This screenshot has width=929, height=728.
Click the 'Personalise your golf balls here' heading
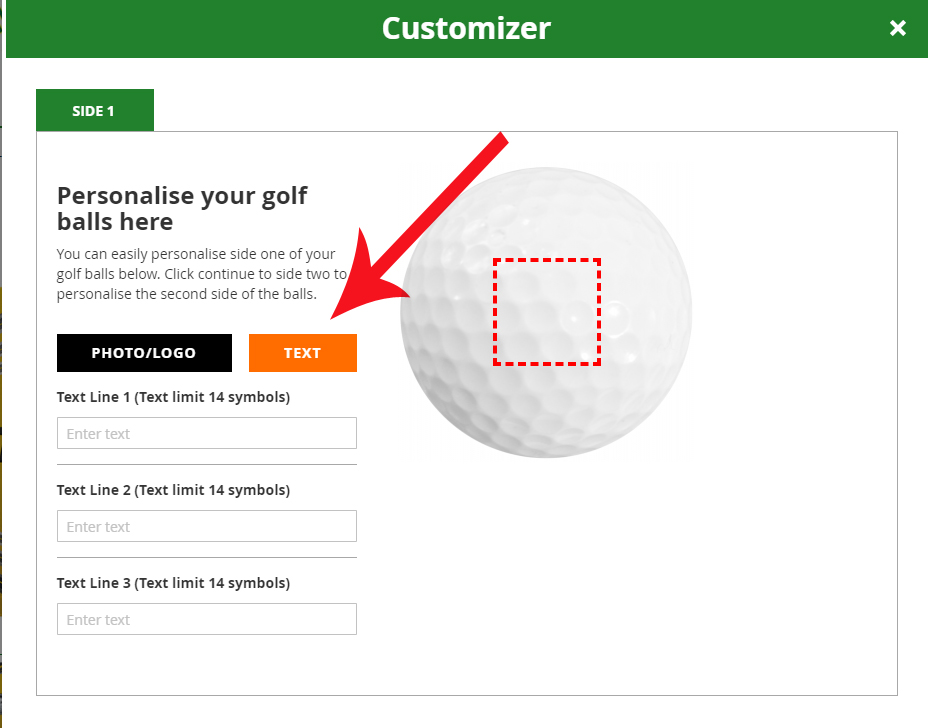click(x=182, y=208)
